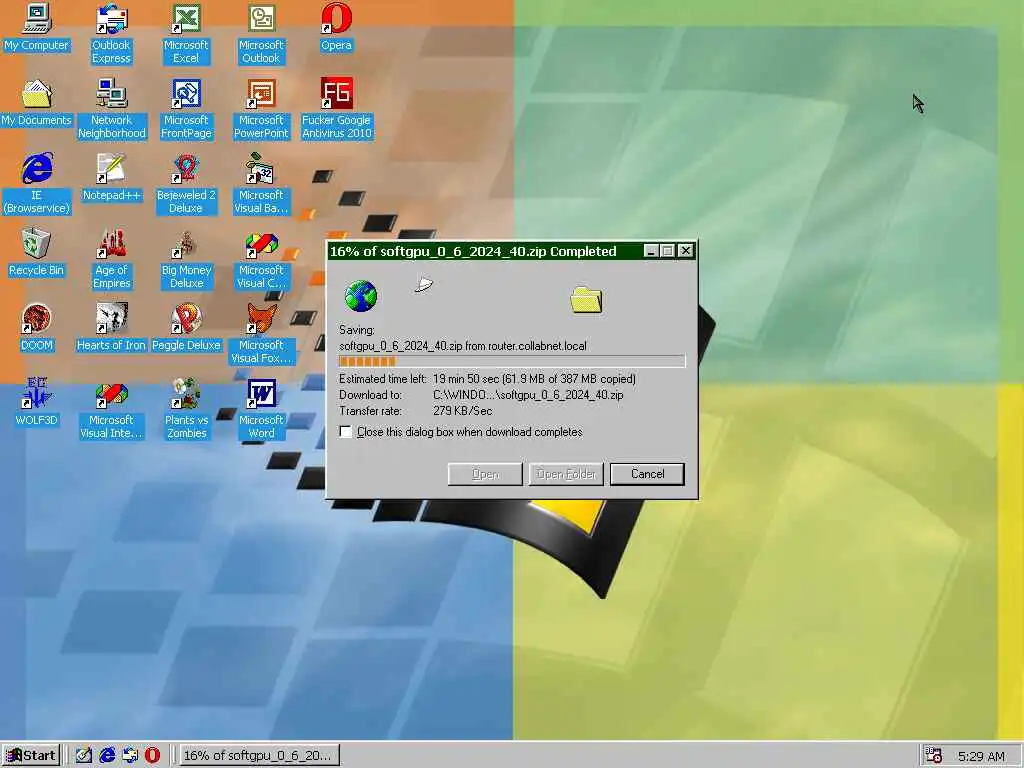
Task: Click the greyed Open button
Action: click(x=485, y=474)
